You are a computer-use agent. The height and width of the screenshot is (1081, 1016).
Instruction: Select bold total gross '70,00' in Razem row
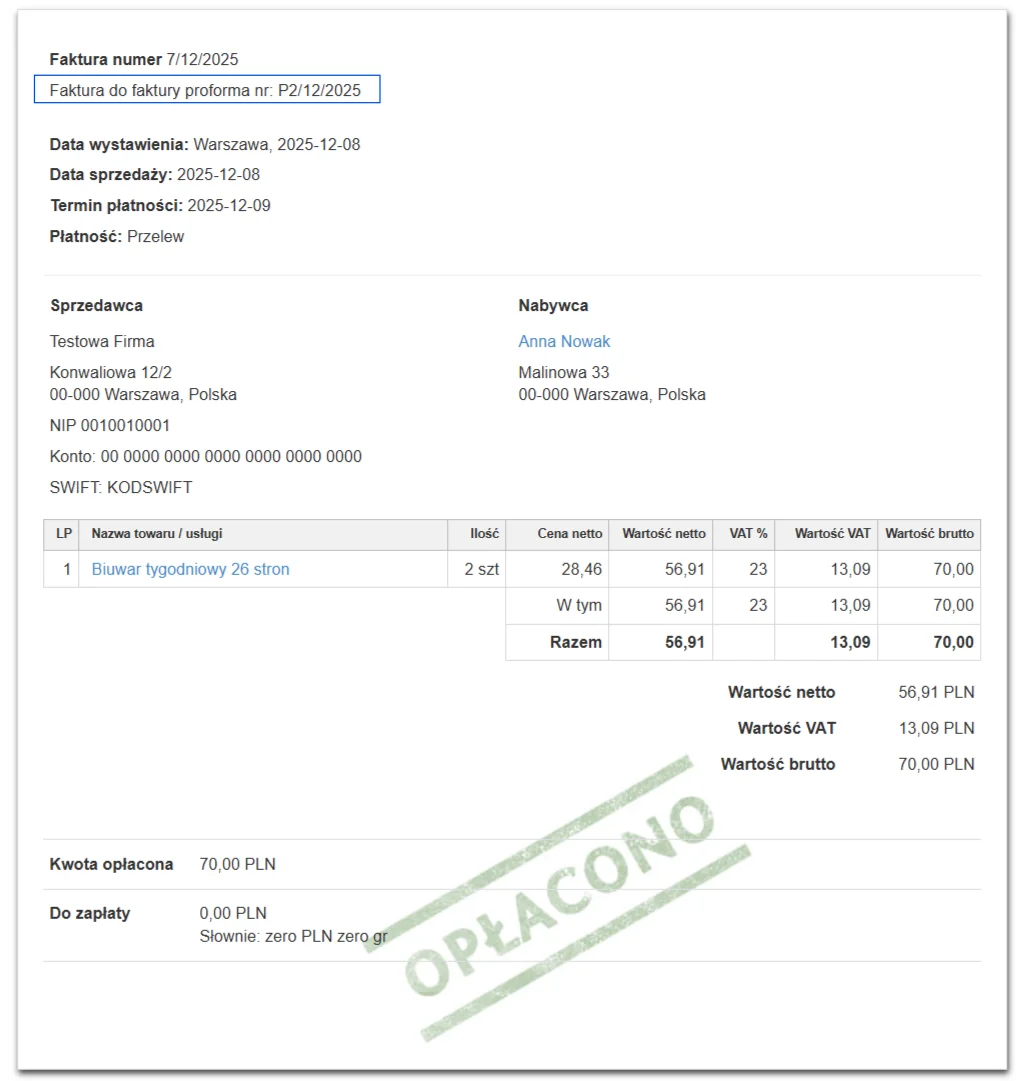point(954,643)
